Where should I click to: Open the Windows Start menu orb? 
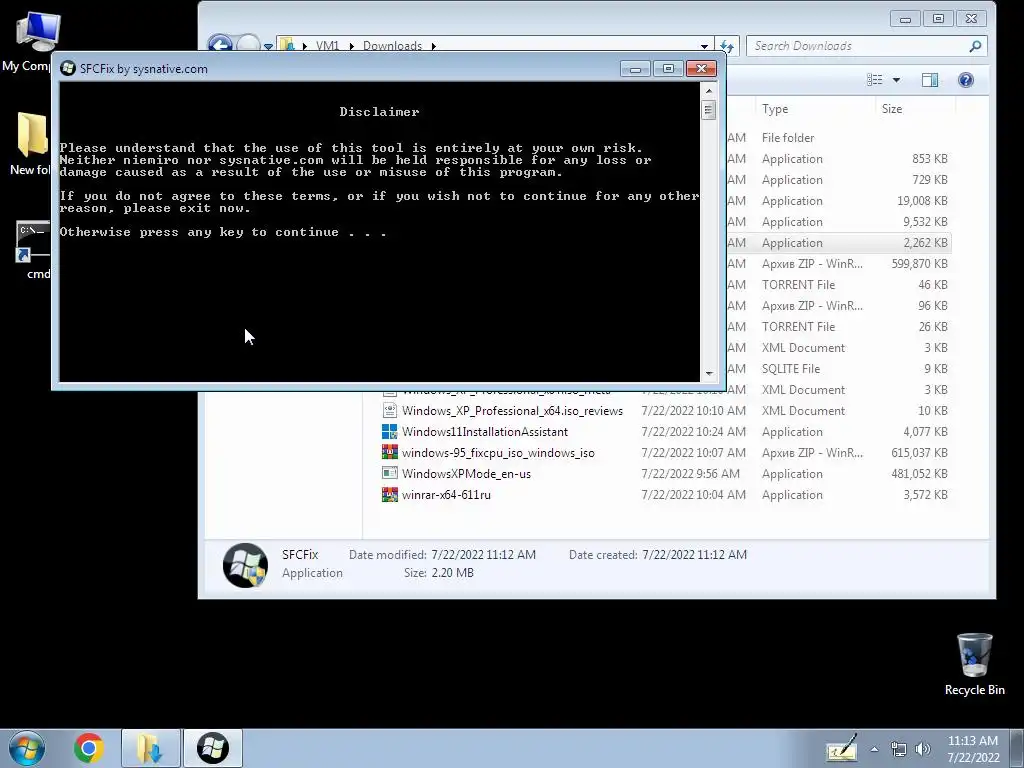click(27, 748)
